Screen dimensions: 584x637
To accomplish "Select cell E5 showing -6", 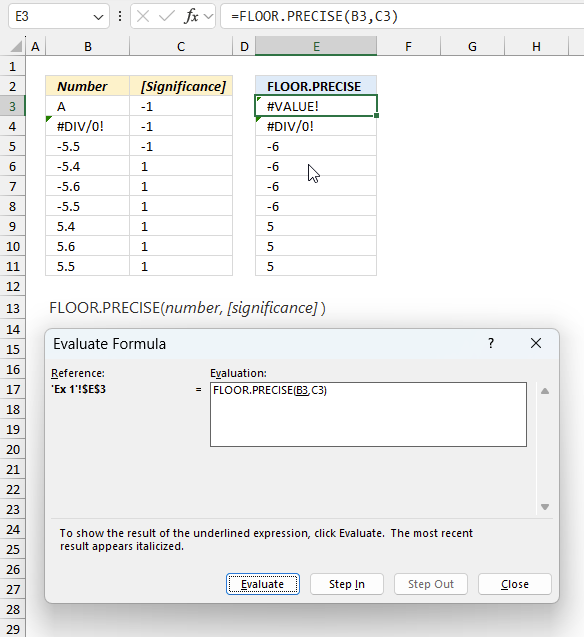I will 316,146.
